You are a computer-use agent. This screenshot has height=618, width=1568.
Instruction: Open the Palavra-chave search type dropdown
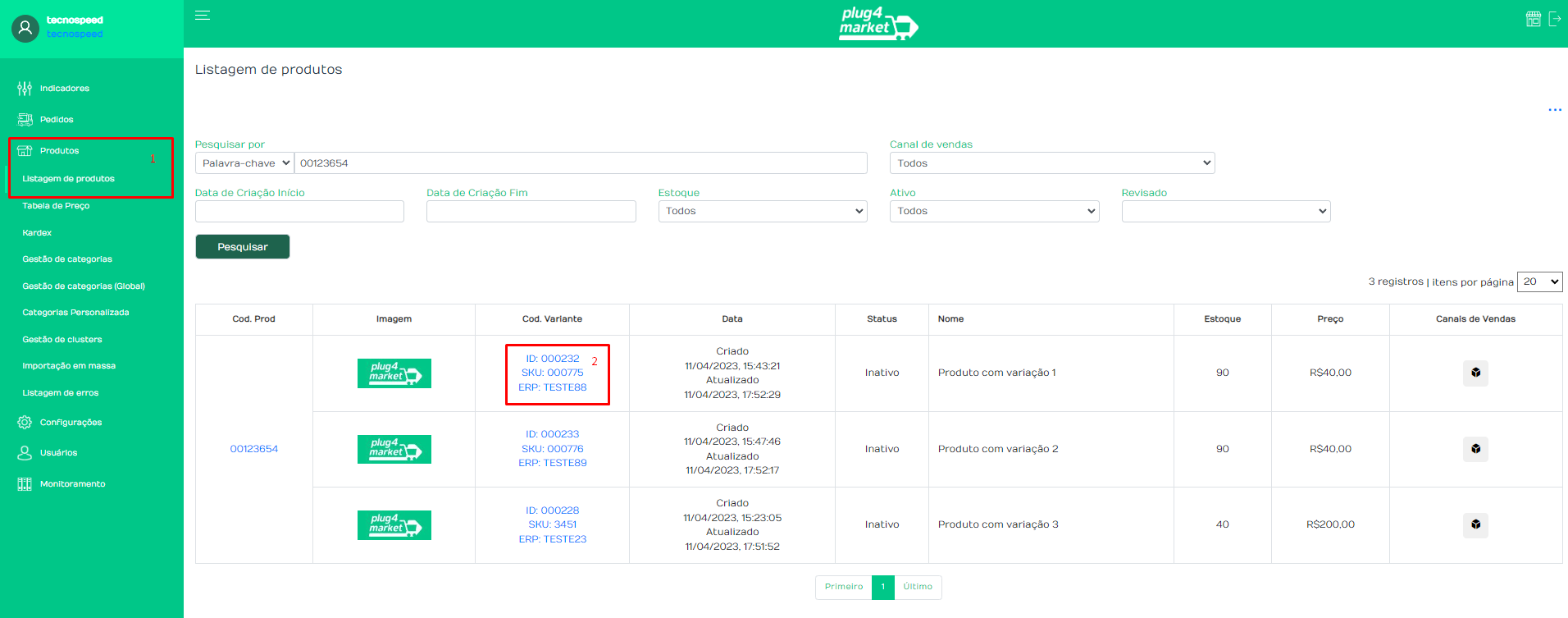[244, 163]
